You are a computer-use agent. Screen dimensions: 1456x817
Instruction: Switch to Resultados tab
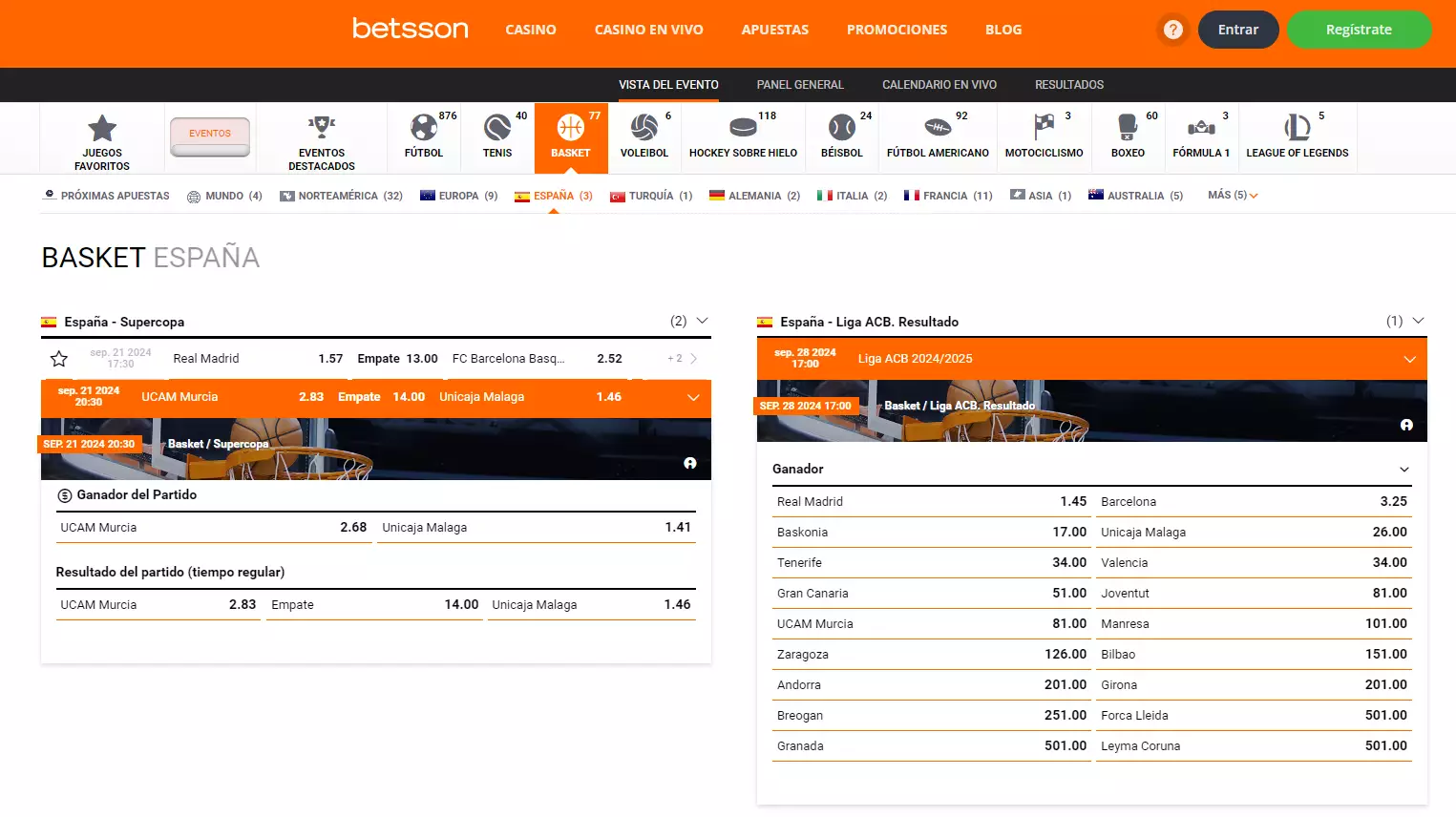pyautogui.click(x=1069, y=85)
